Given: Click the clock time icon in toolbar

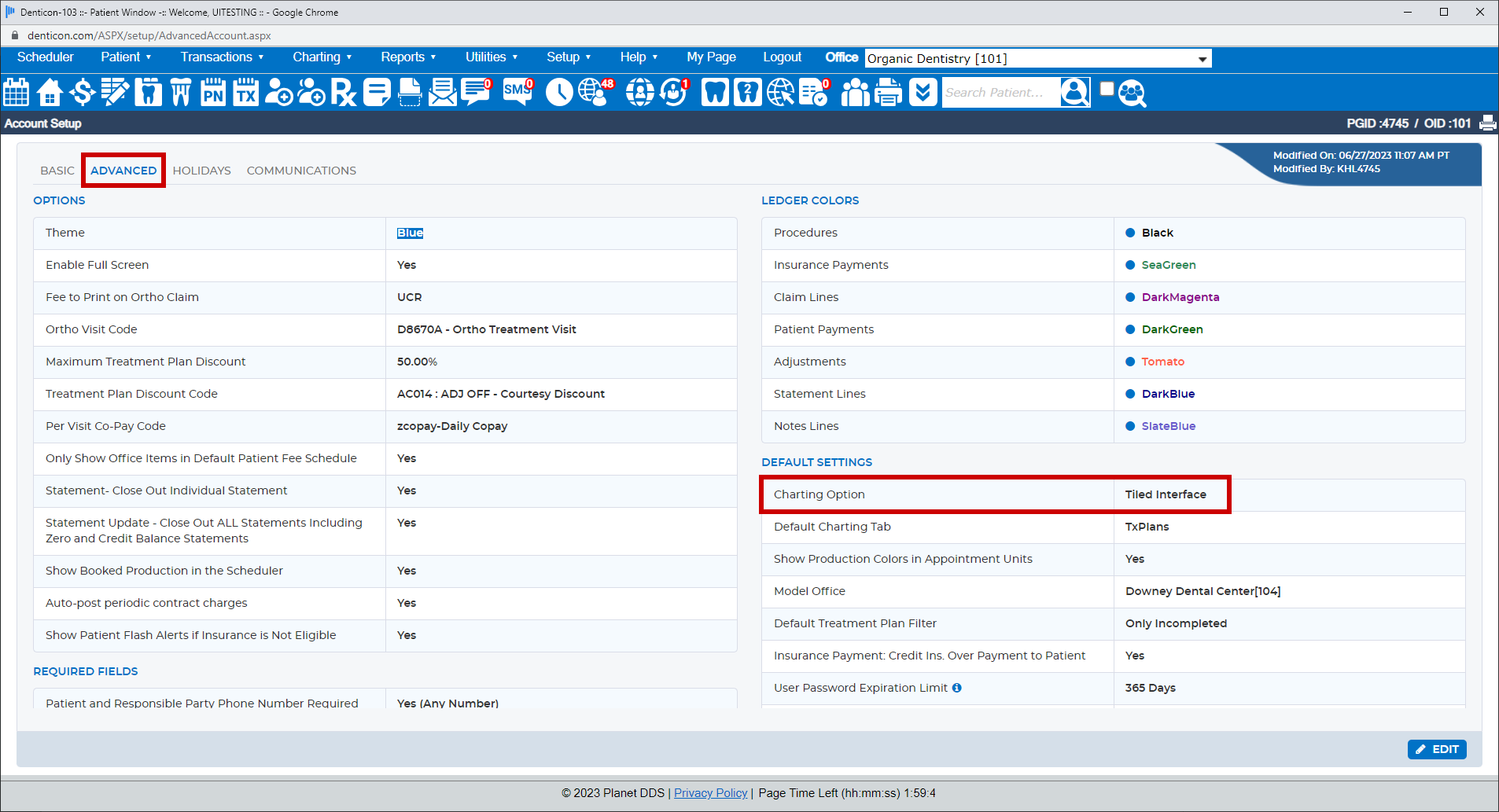Looking at the screenshot, I should pos(558,92).
